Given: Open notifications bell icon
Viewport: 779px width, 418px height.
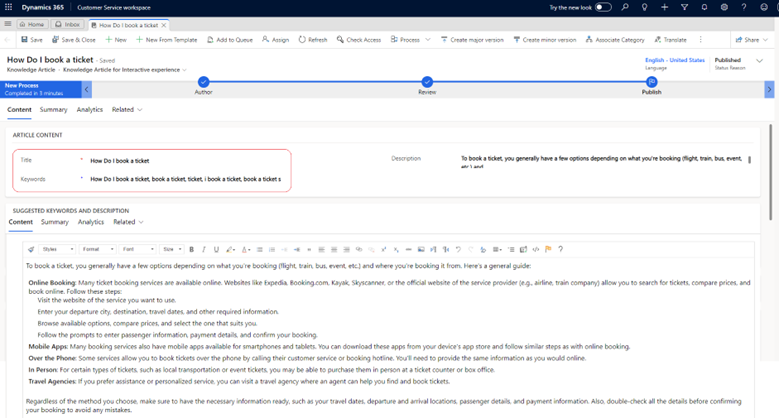Looking at the screenshot, I should 704,7.
